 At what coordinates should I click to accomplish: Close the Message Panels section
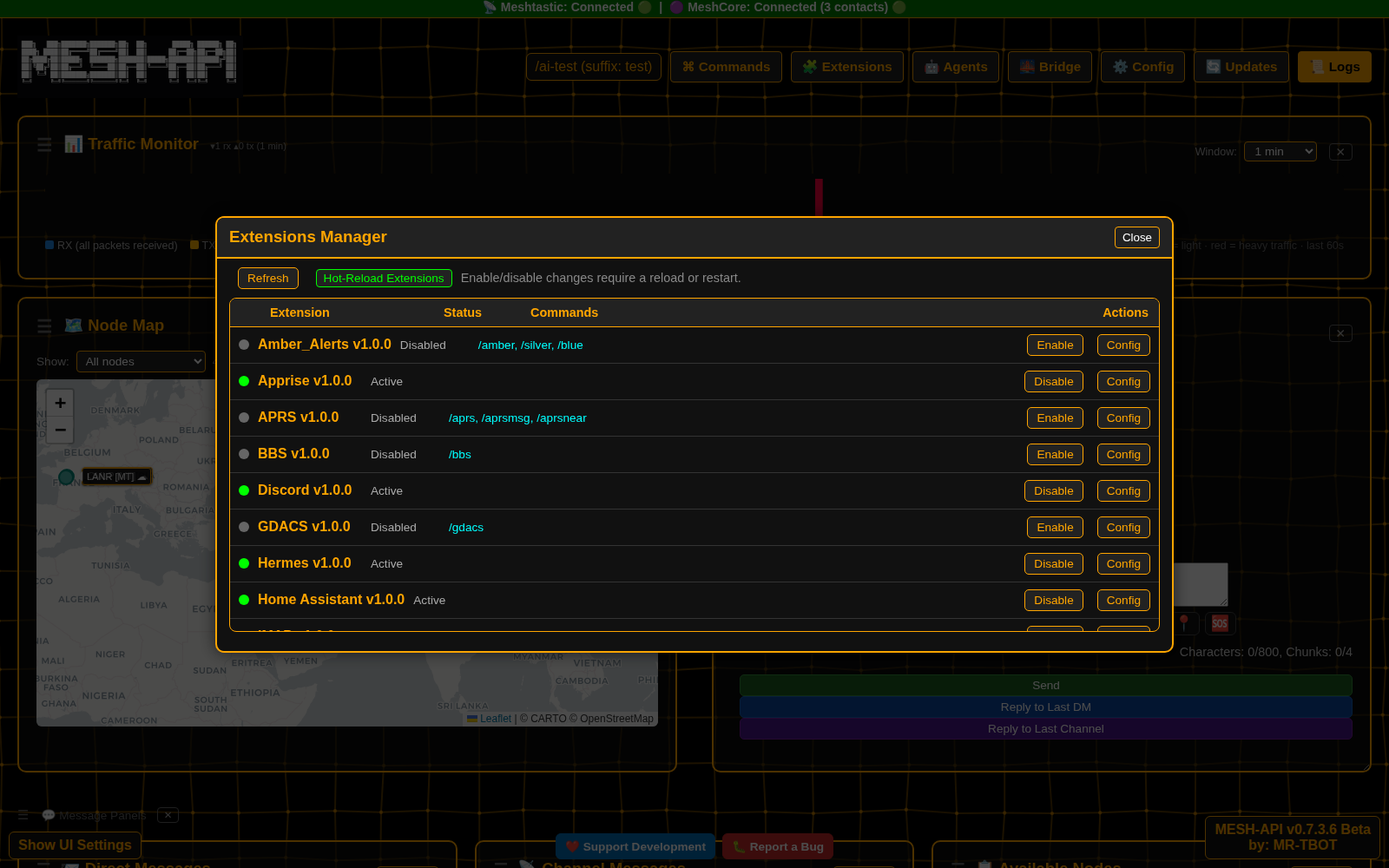coord(168,815)
